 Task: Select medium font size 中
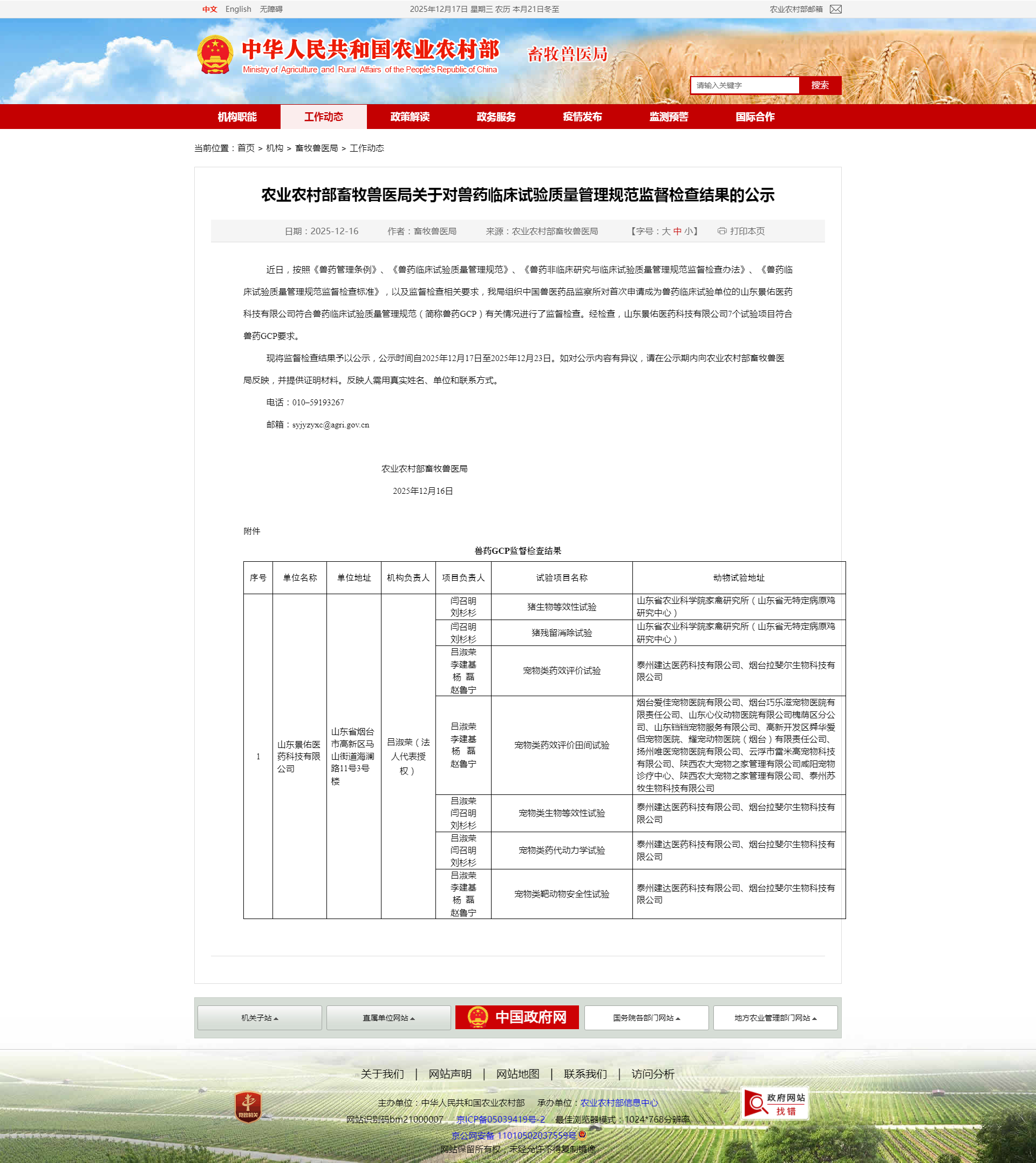(677, 231)
